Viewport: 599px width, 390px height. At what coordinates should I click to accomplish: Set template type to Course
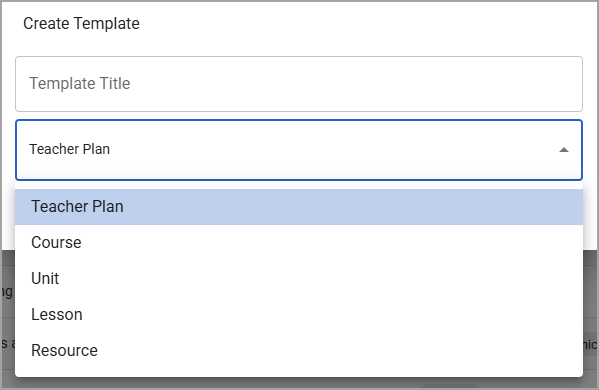299,243
